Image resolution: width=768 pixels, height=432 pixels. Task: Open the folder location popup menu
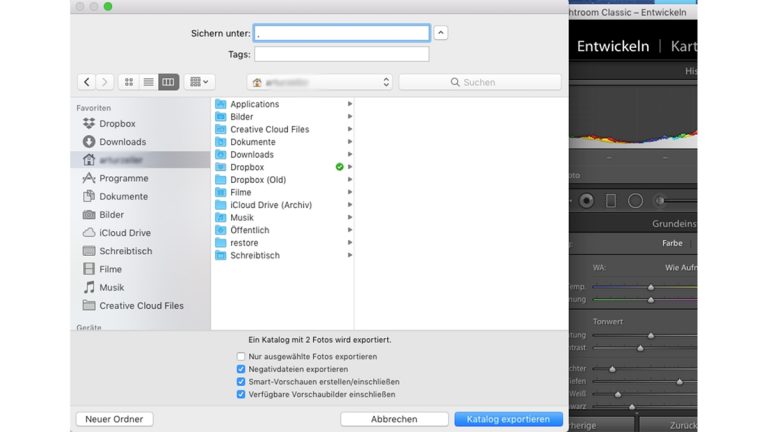point(319,82)
